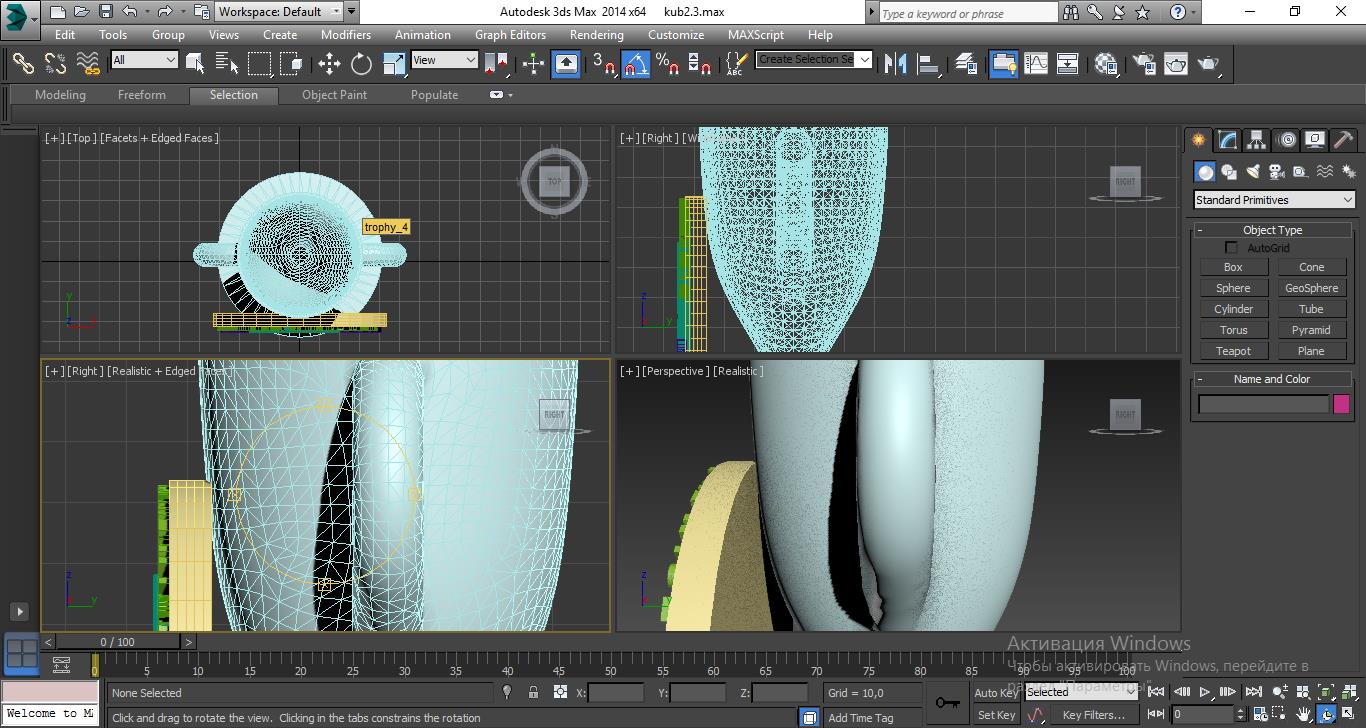Image resolution: width=1366 pixels, height=728 pixels.
Task: Click the Key Filters button
Action: click(1093, 715)
